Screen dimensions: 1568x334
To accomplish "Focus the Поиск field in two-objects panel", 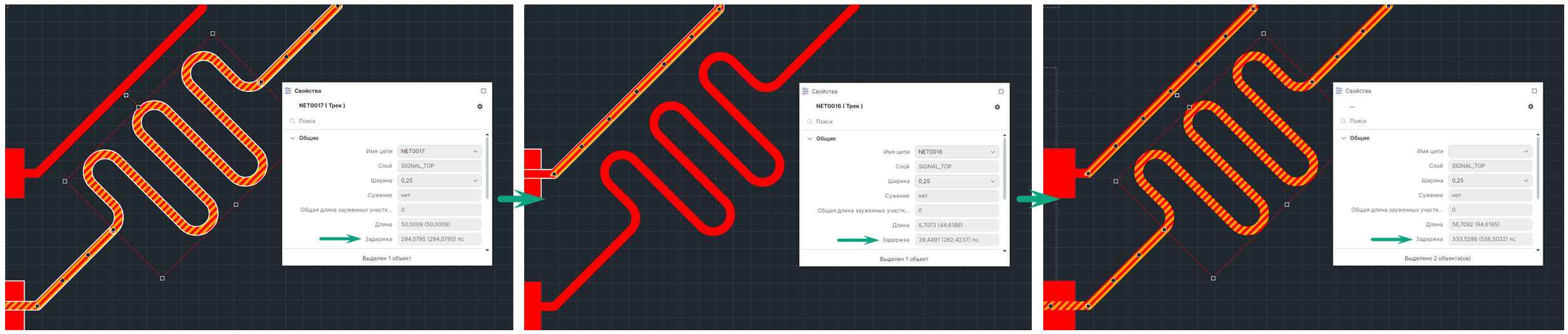I will pos(1438,121).
